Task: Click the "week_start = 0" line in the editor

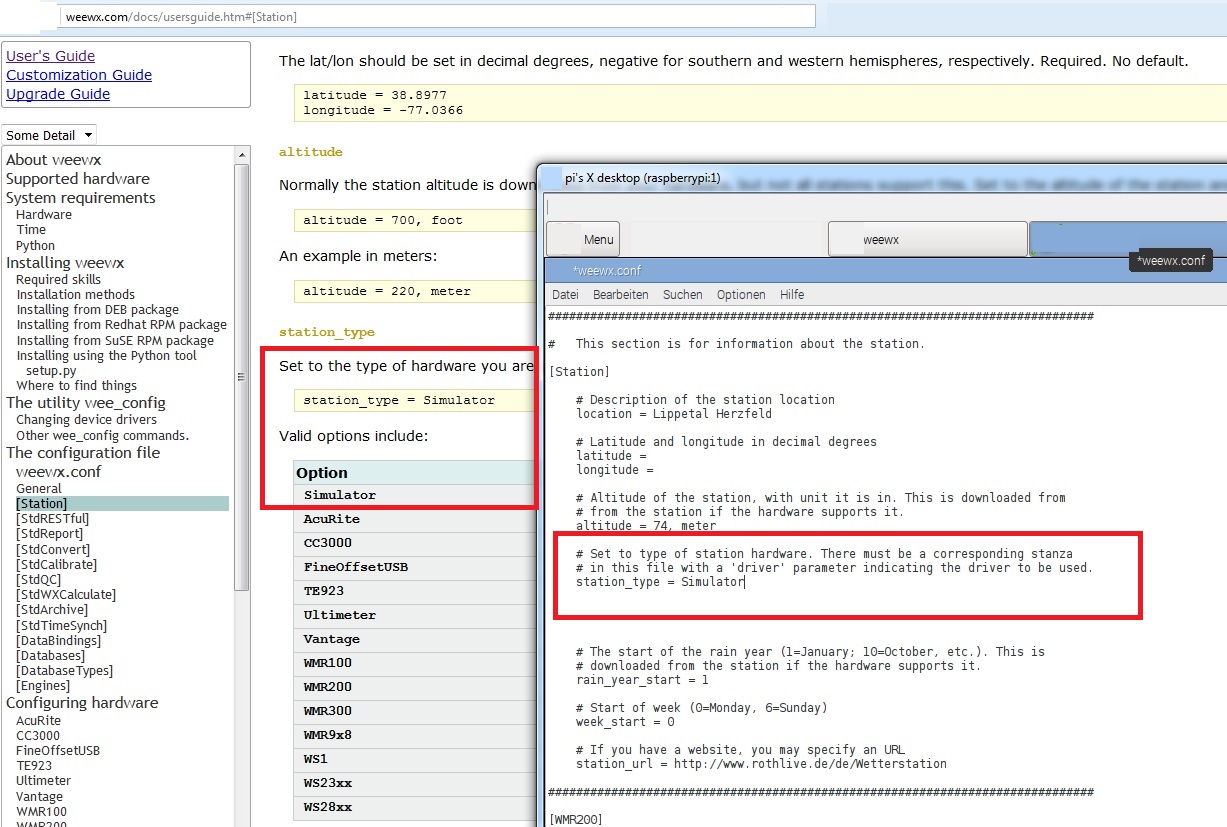Action: coord(625,721)
